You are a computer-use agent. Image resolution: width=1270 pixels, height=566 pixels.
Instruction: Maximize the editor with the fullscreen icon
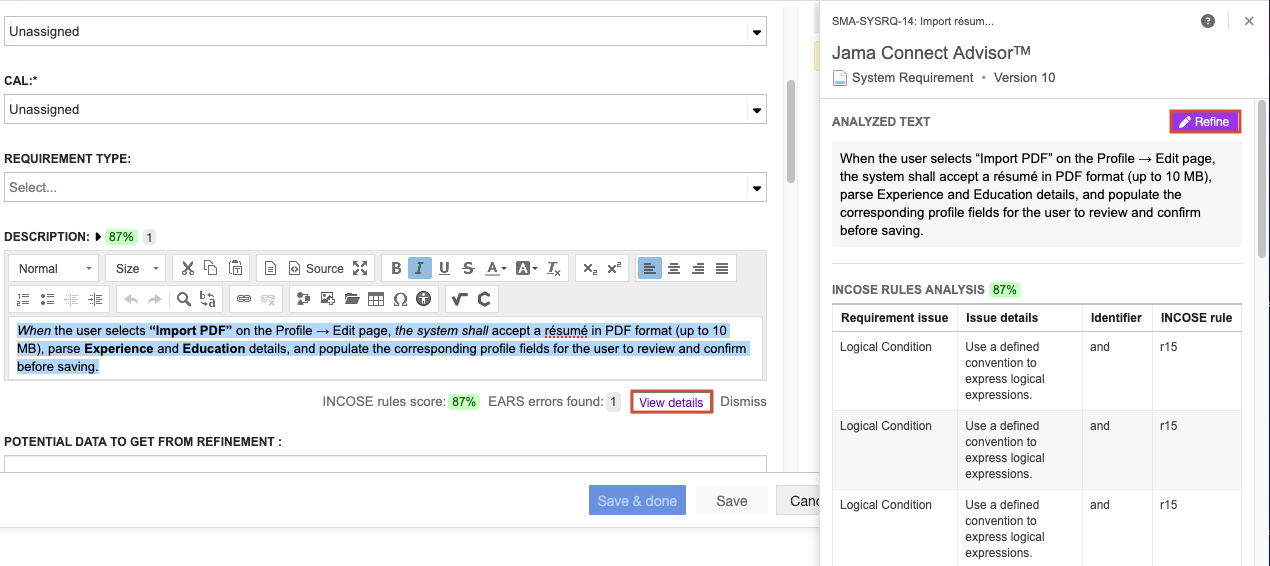360,268
